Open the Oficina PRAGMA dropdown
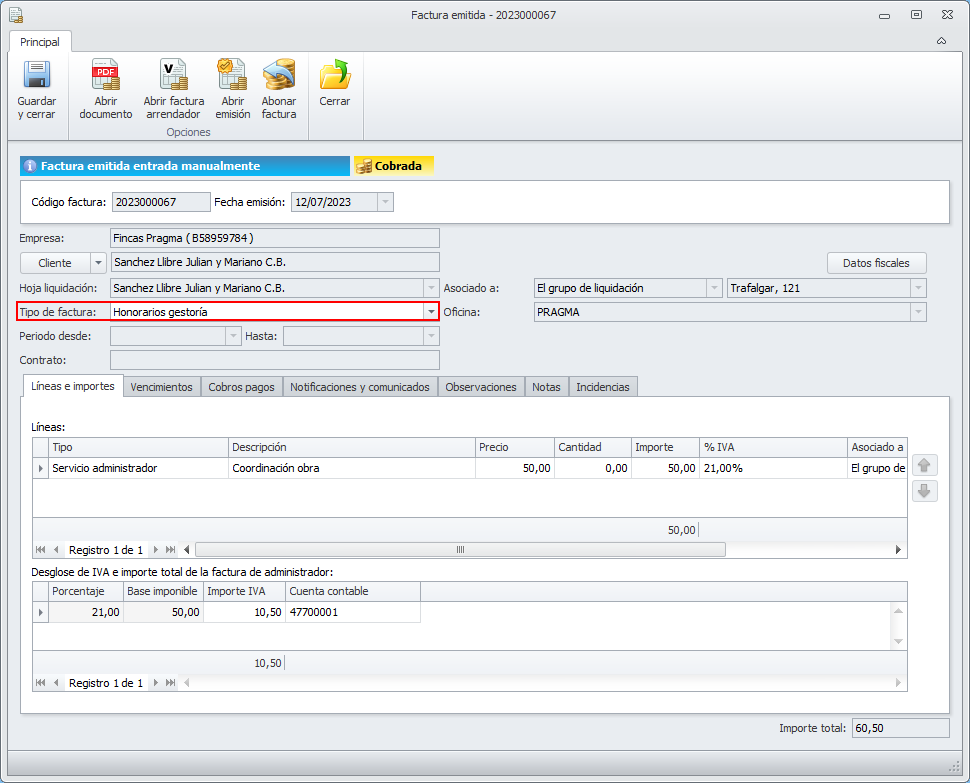Image resolution: width=970 pixels, height=783 pixels. pyautogui.click(x=917, y=312)
